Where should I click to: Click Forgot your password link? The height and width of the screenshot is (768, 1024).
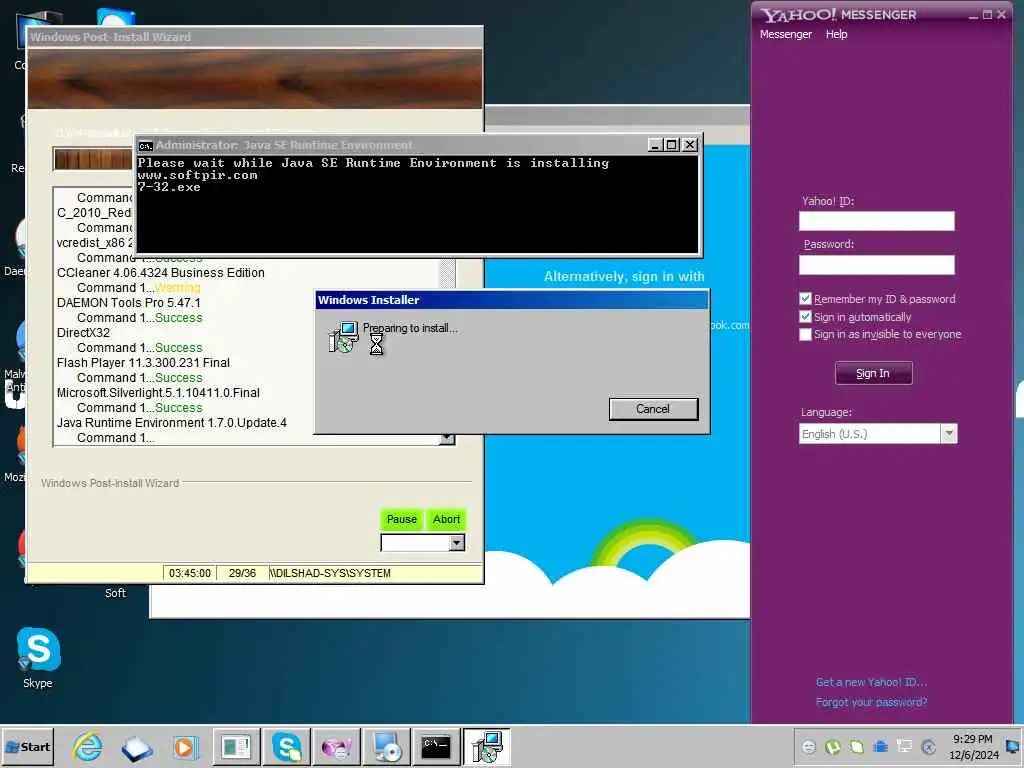tap(871, 702)
